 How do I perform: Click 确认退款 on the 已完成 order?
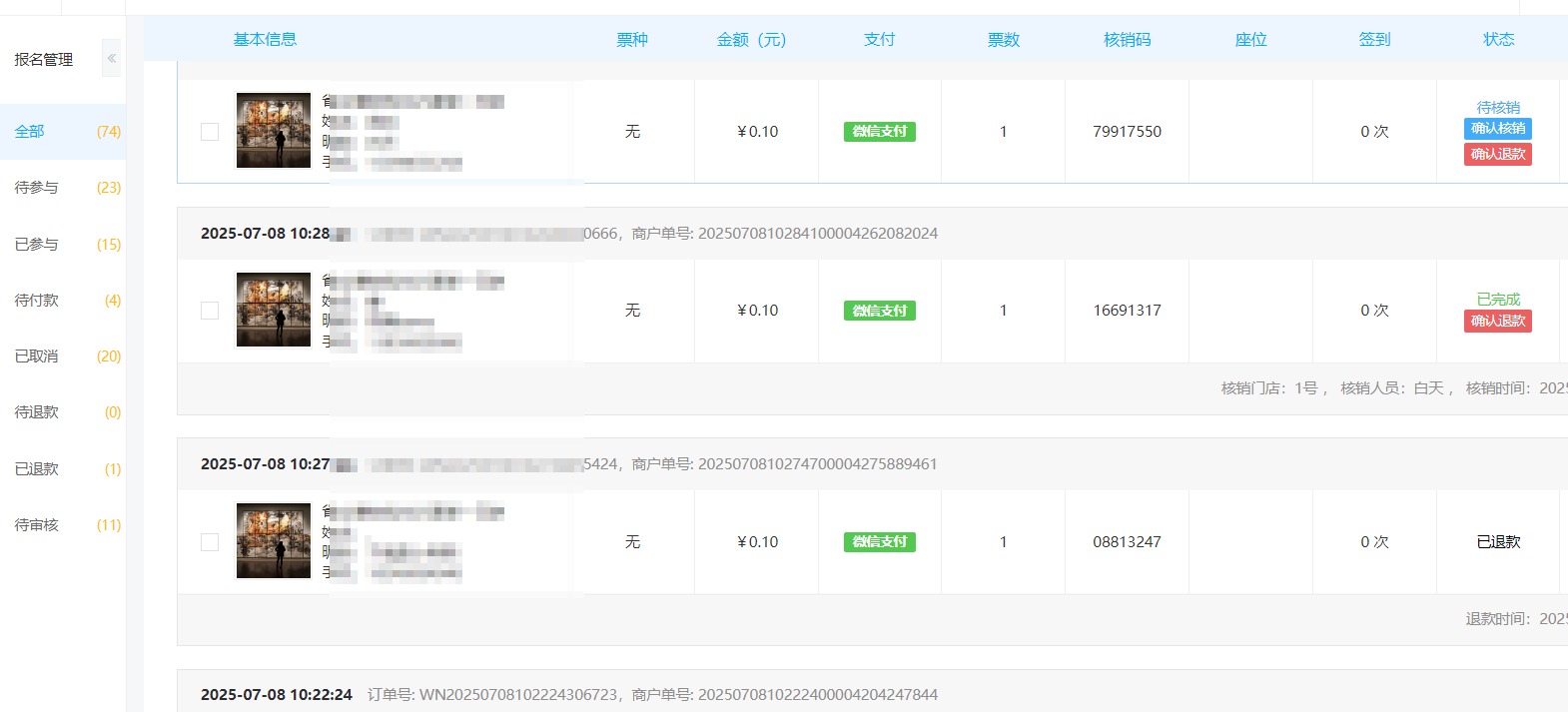1497,322
